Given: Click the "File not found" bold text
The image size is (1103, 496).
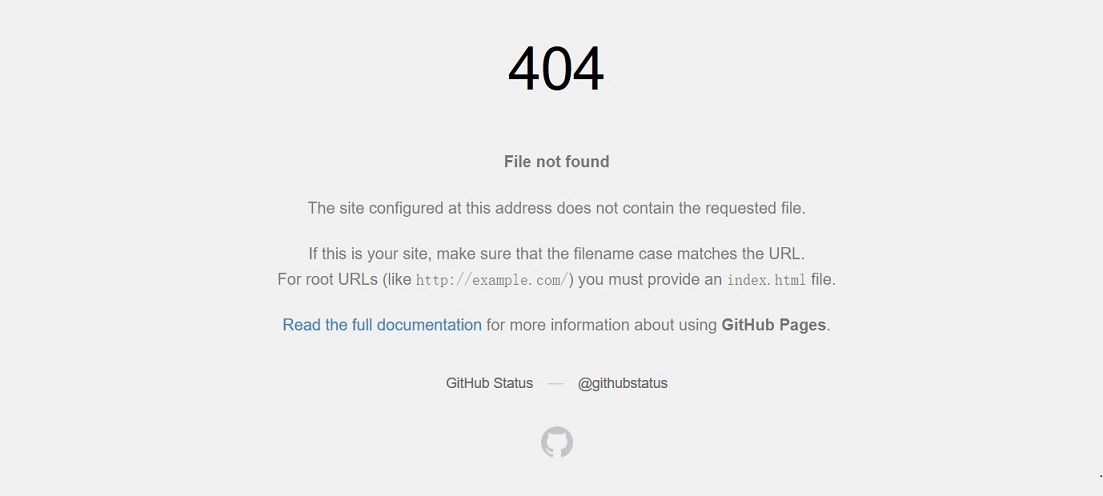Looking at the screenshot, I should (x=556, y=162).
